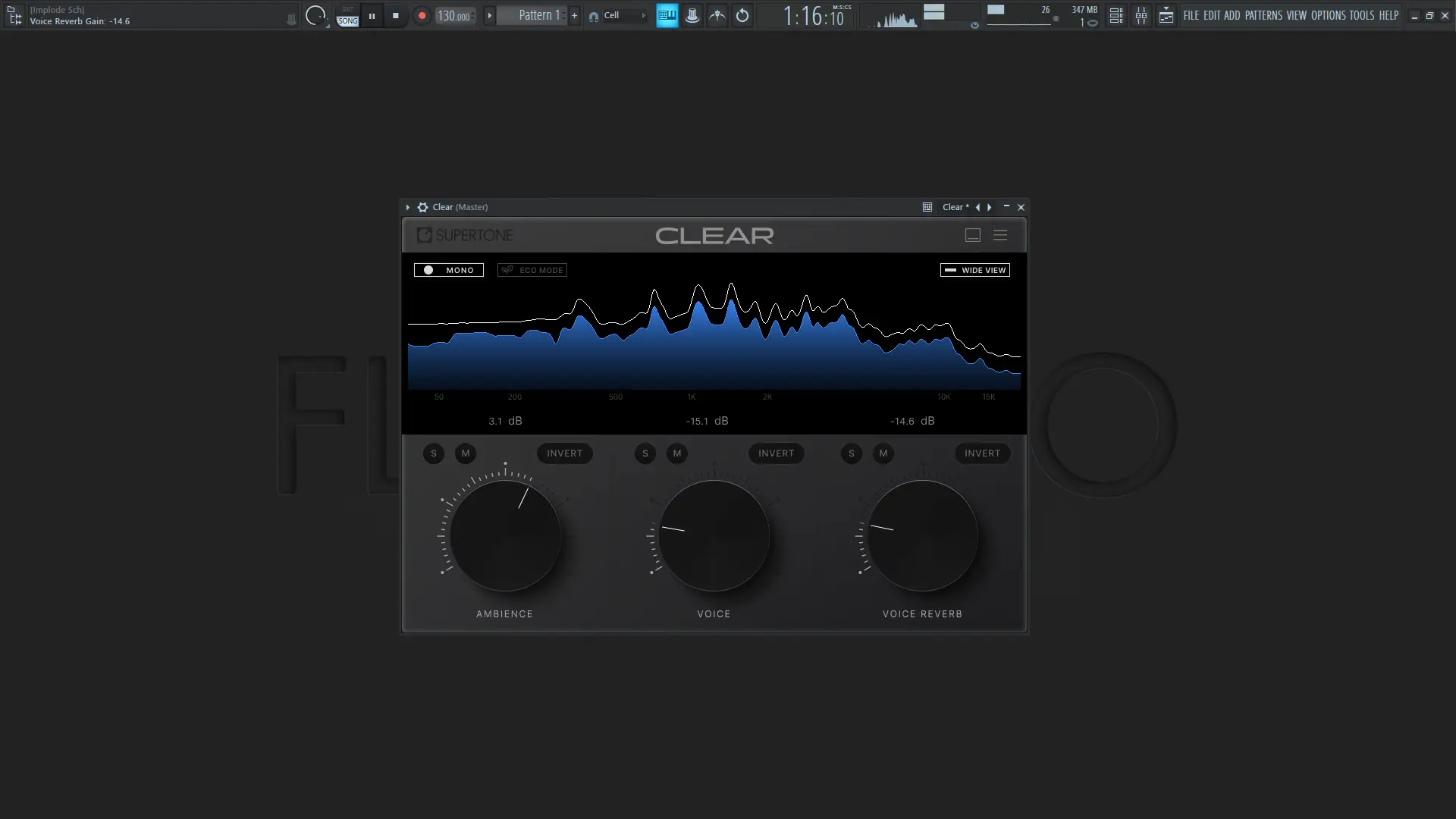Open the channel rack icon
The image size is (1456, 819).
(1116, 15)
